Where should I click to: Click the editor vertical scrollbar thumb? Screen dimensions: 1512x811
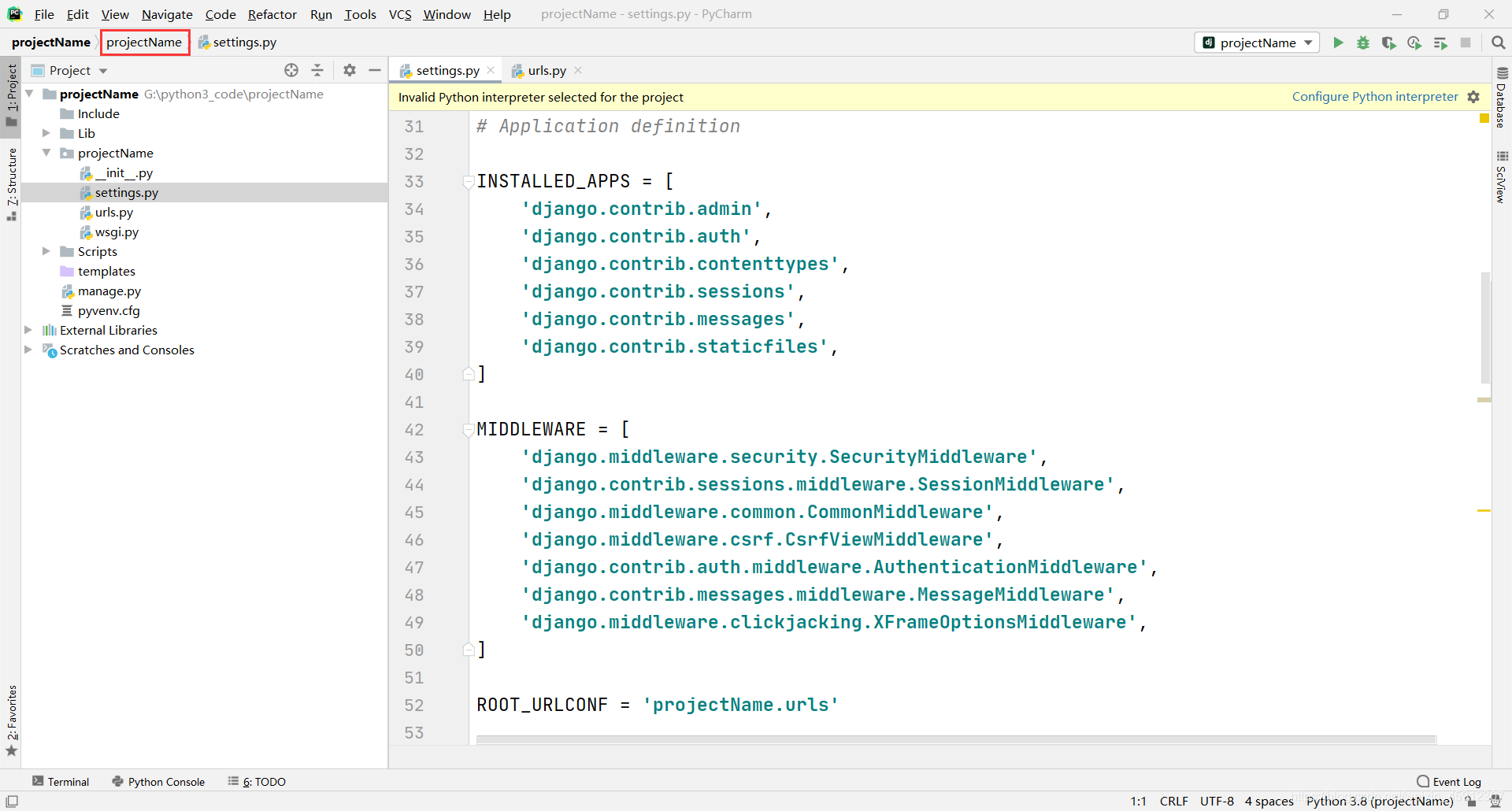click(1485, 327)
